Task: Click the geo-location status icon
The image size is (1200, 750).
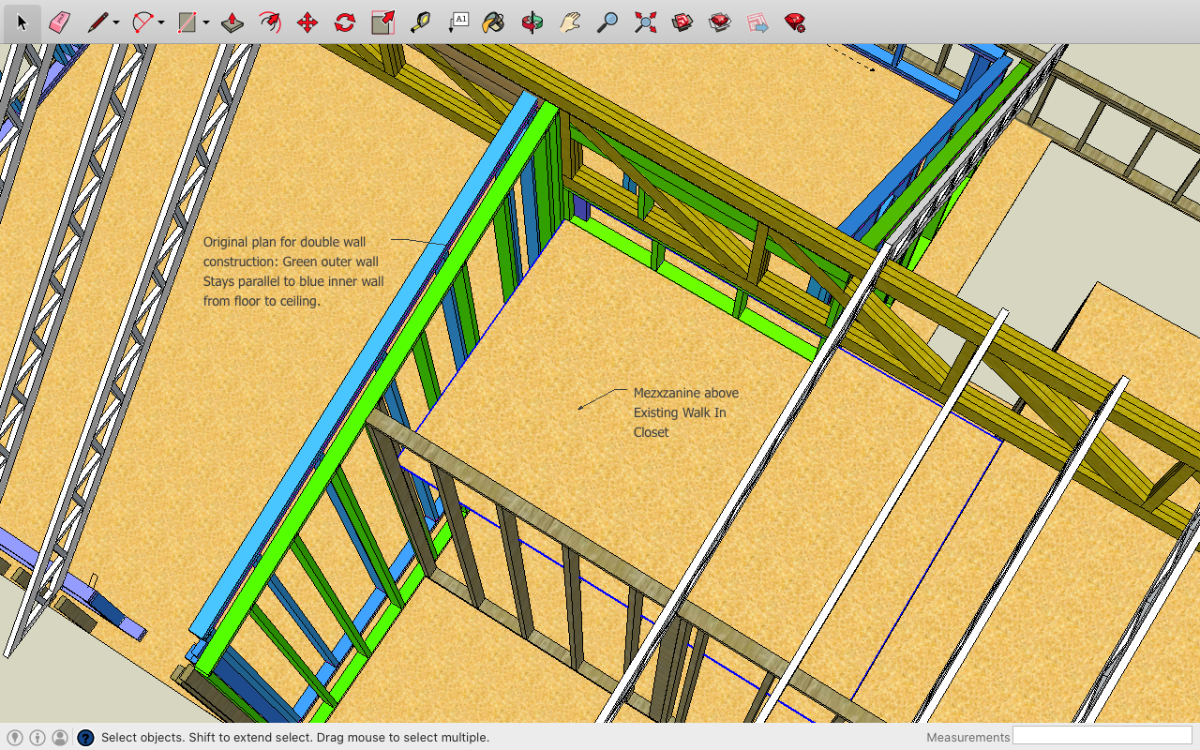Action: [15, 738]
